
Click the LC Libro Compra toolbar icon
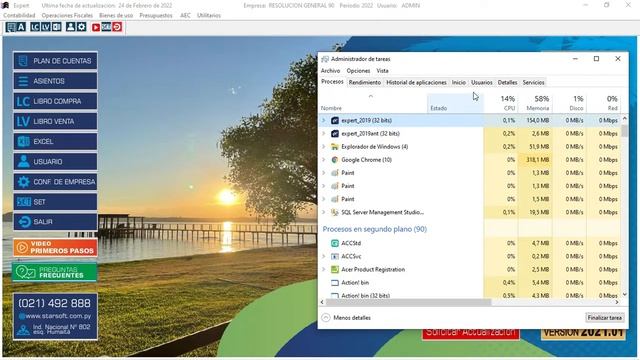[x=35, y=27]
